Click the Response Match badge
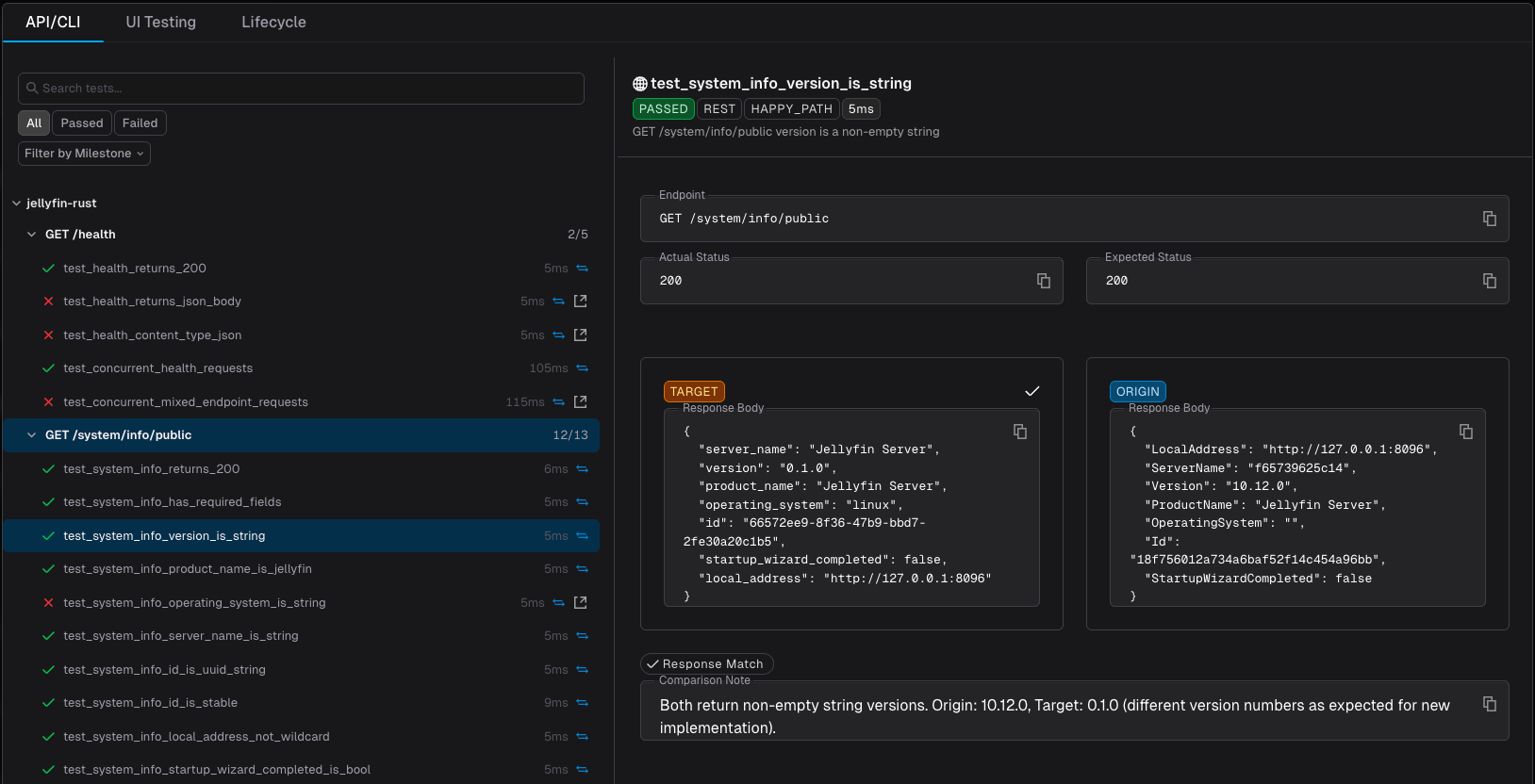The width and height of the screenshot is (1535, 784). point(707,664)
